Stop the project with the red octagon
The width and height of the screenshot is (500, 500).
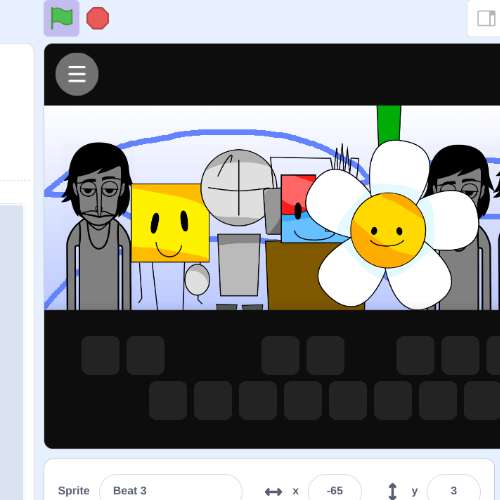click(98, 18)
